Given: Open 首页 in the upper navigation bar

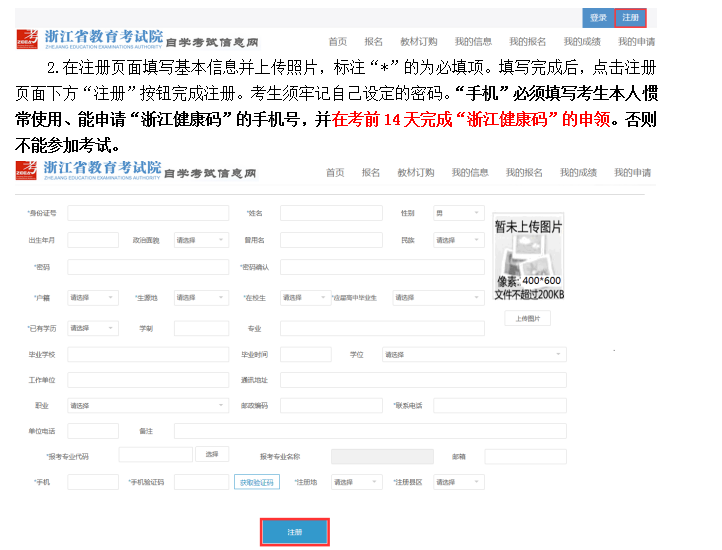Looking at the screenshot, I should 338,42.
